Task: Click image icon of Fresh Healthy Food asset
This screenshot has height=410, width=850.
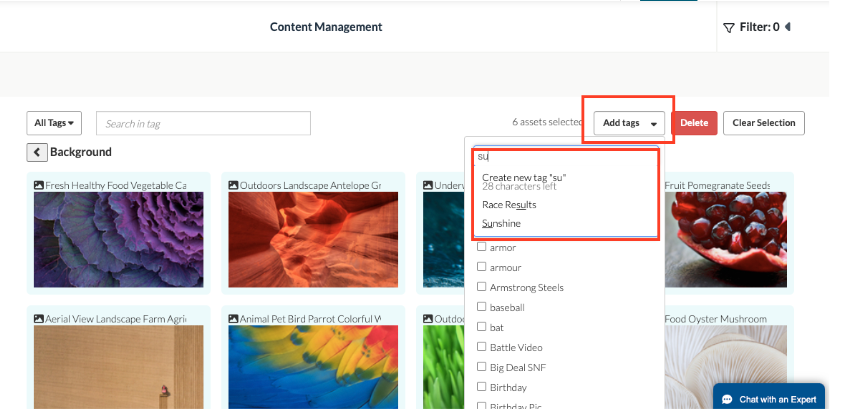Action: point(38,185)
